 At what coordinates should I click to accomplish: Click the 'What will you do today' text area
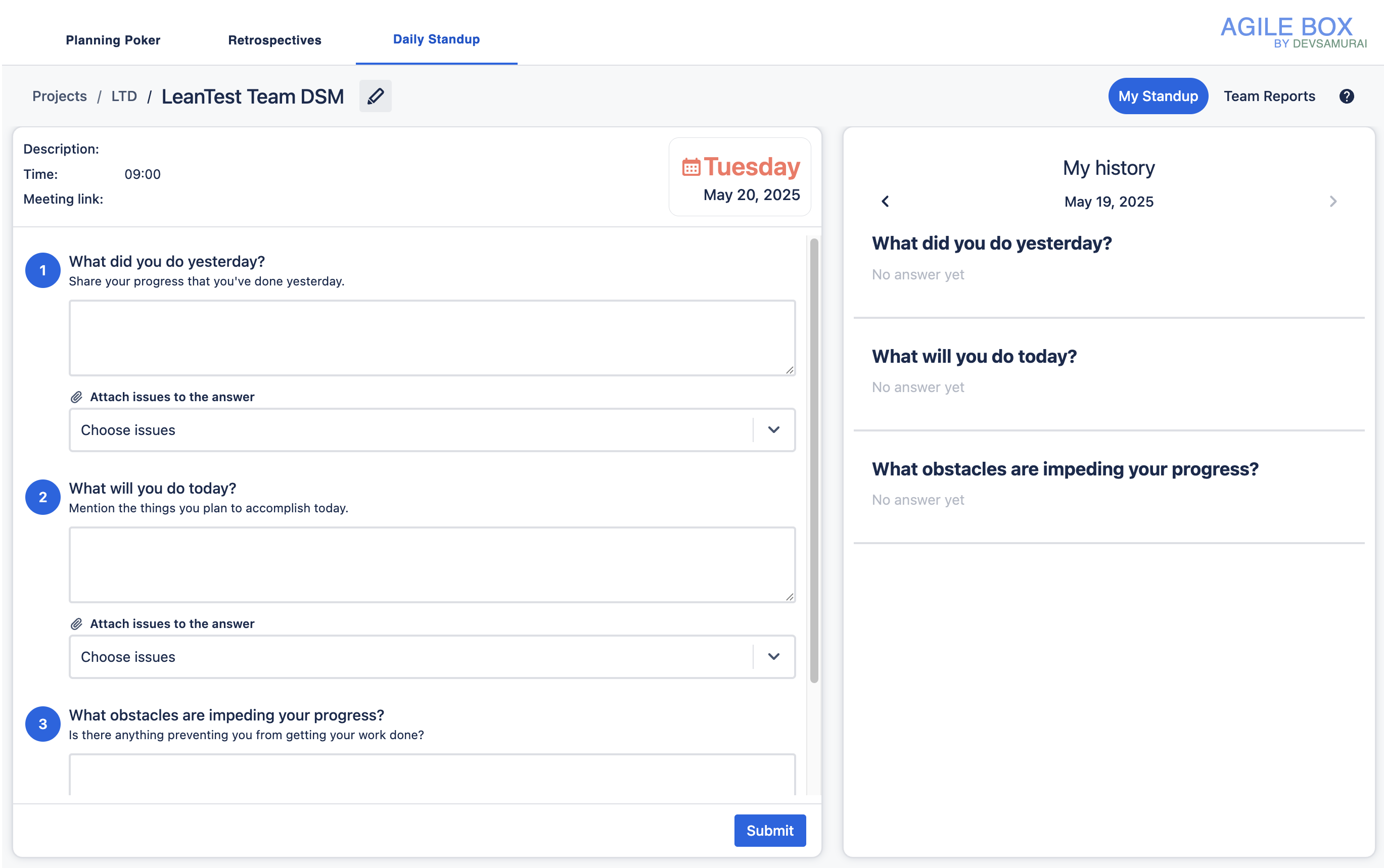(x=432, y=564)
